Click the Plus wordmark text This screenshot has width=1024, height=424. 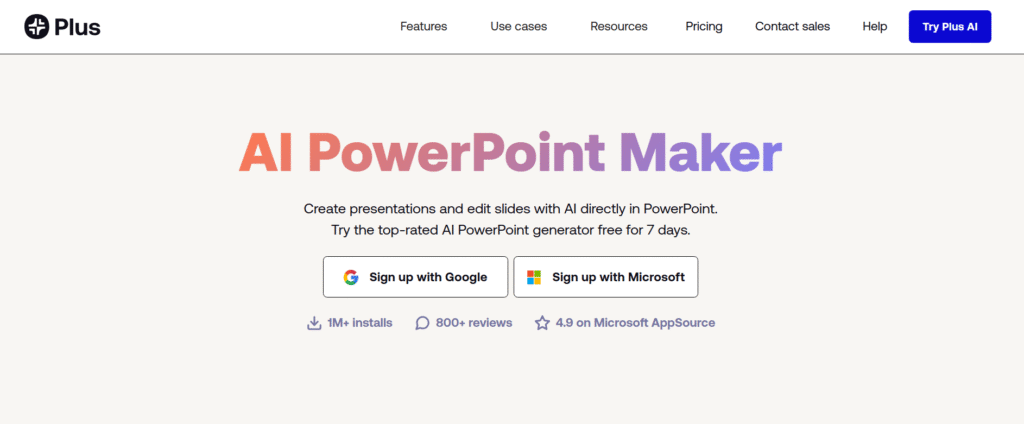(x=79, y=27)
